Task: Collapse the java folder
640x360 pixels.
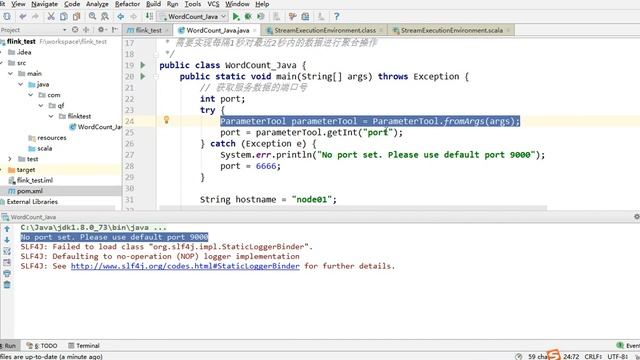Action: coord(21,84)
